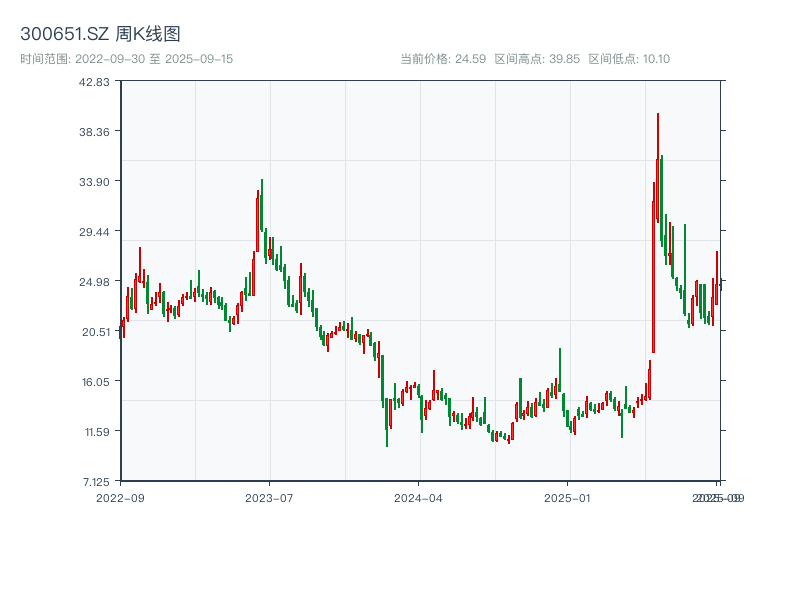Click the green candlestick at the 2023-07 peak

click(x=262, y=205)
